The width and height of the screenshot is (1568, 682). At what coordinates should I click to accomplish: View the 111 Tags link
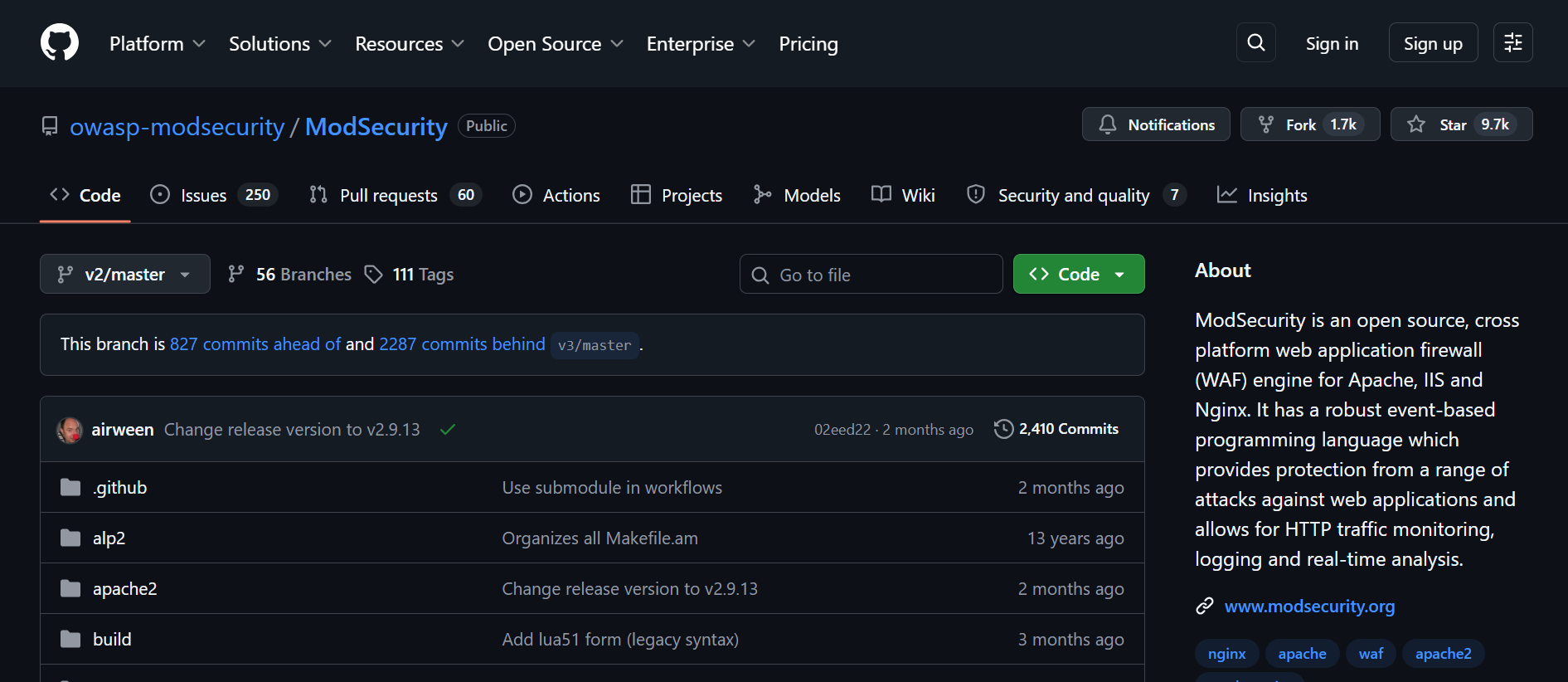410,274
